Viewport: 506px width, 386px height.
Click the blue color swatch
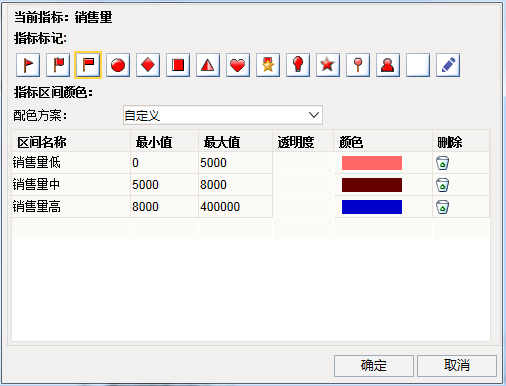[x=372, y=207]
